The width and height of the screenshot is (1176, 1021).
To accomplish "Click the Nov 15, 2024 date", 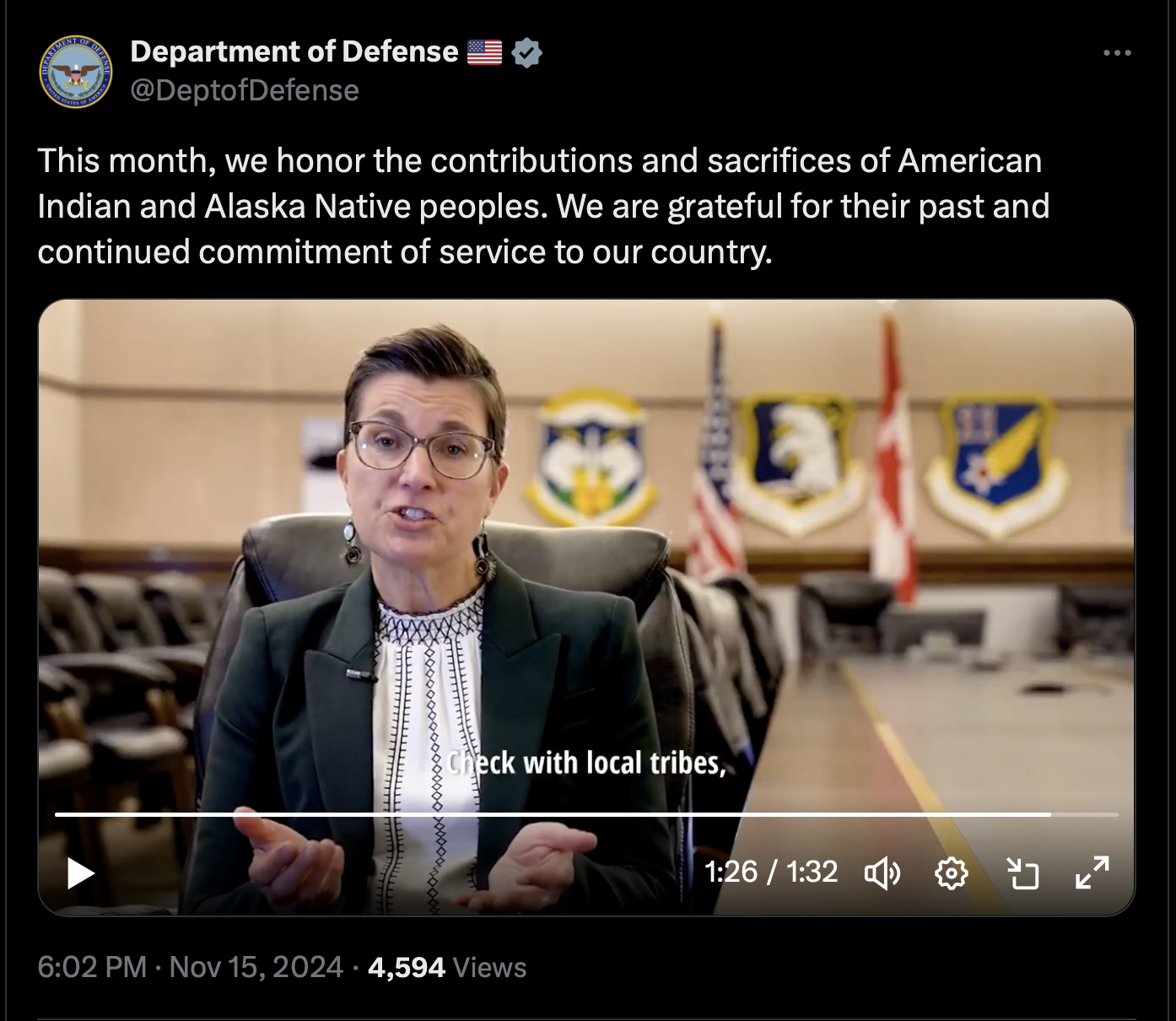I will click(x=256, y=967).
